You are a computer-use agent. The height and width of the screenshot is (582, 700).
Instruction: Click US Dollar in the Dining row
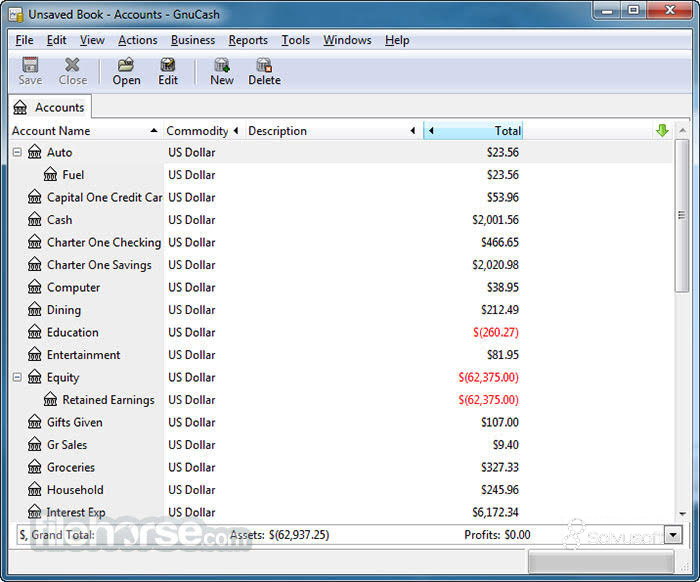[192, 310]
